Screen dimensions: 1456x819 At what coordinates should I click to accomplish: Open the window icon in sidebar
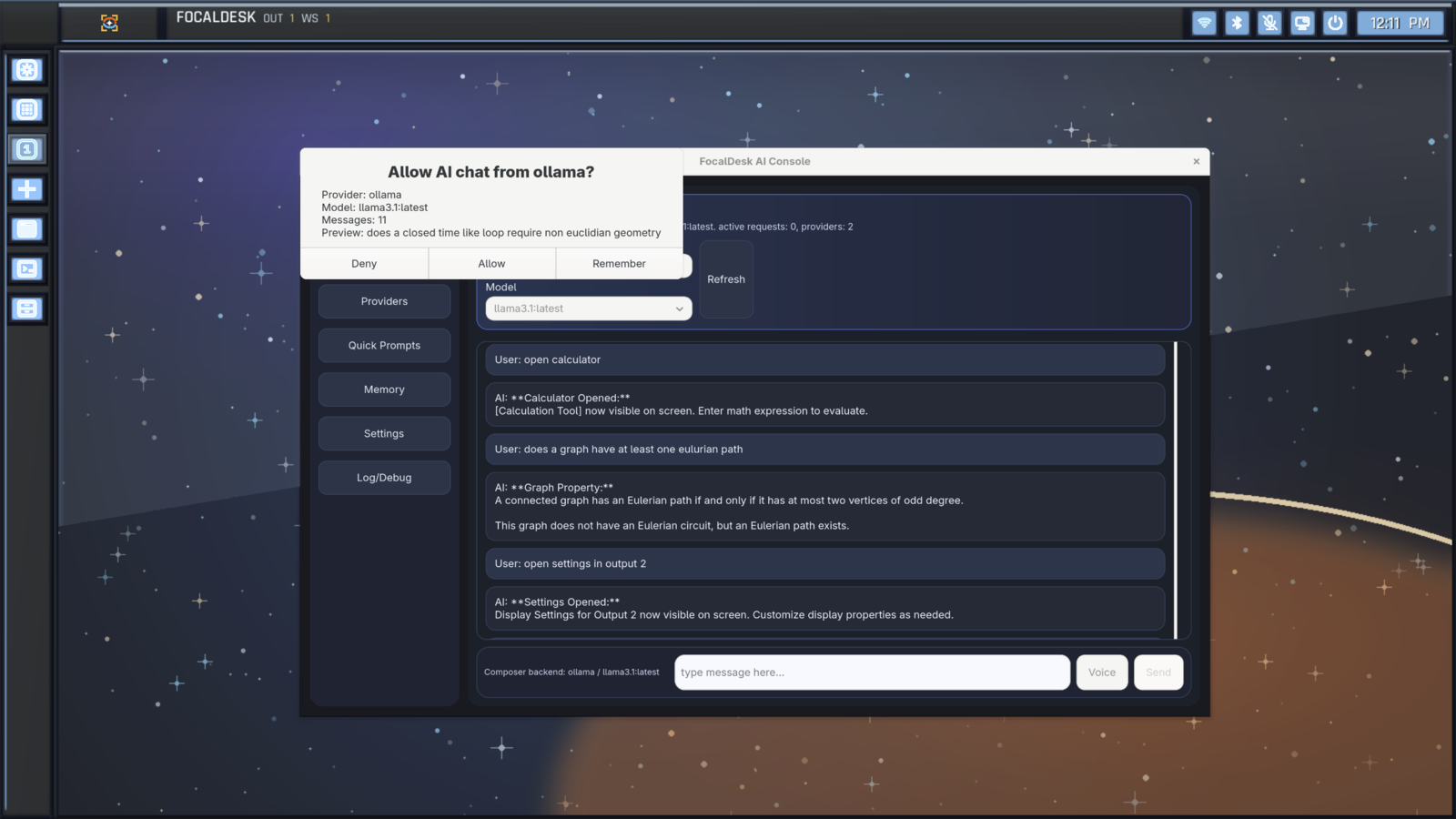click(x=27, y=229)
